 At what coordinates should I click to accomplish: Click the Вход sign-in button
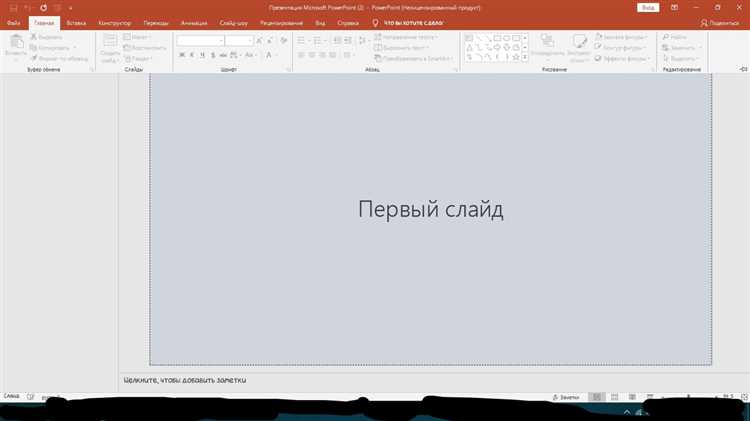648,8
